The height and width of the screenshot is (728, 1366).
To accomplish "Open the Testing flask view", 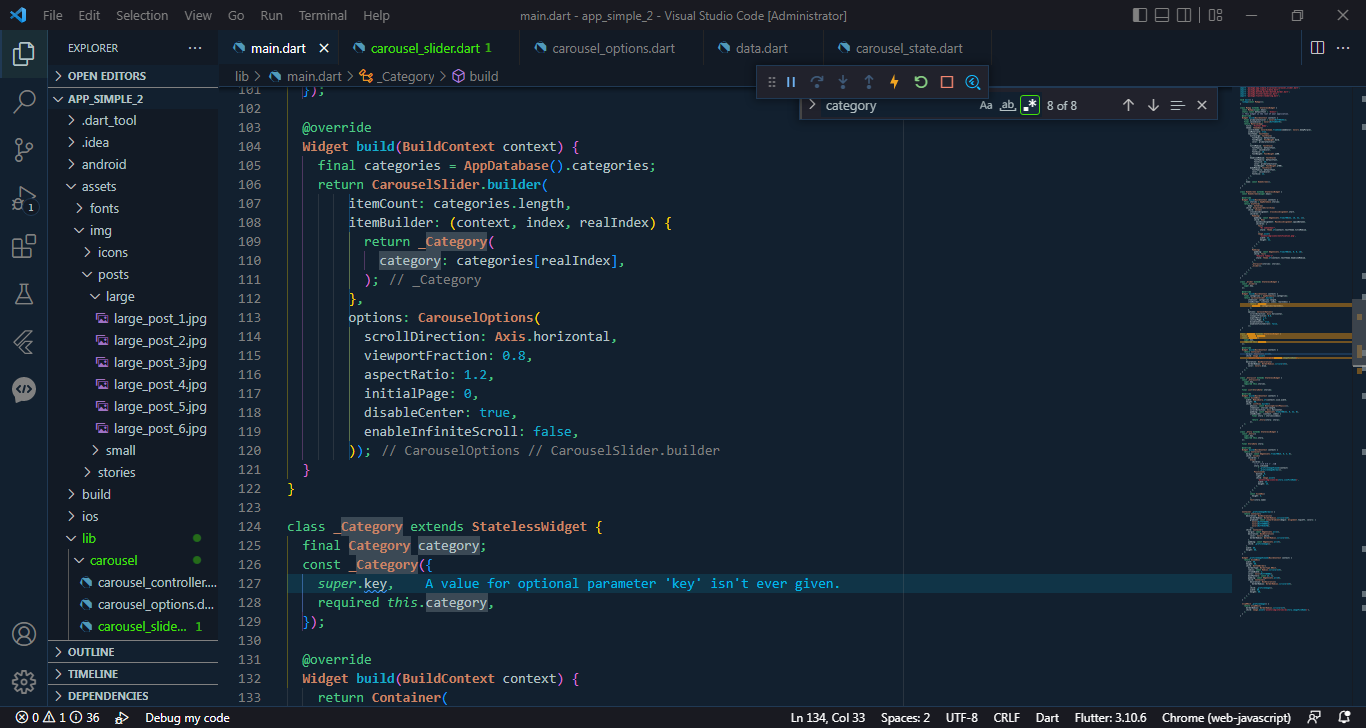I will [x=24, y=294].
